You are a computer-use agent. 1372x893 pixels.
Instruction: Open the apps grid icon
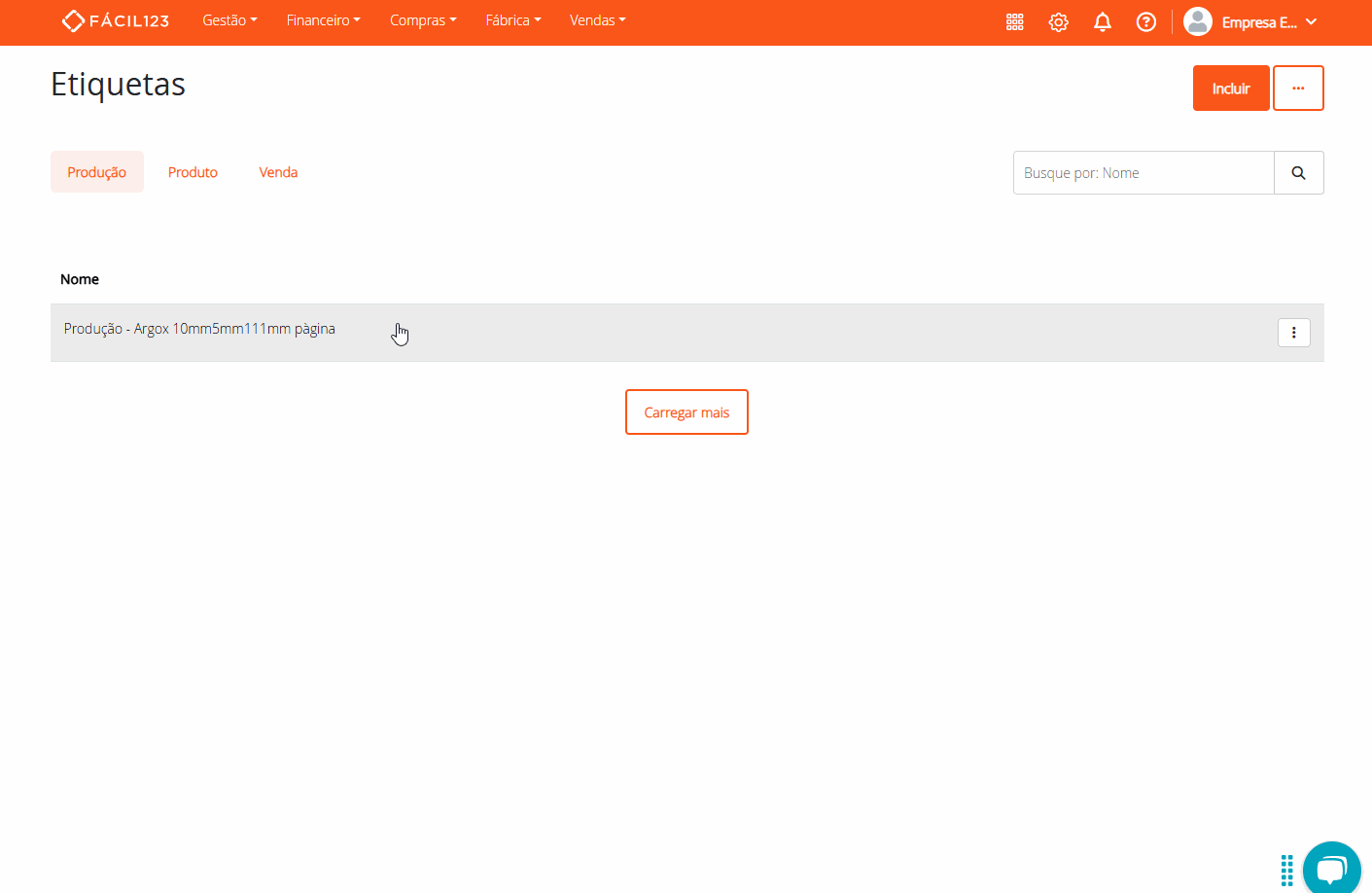pos(1014,21)
